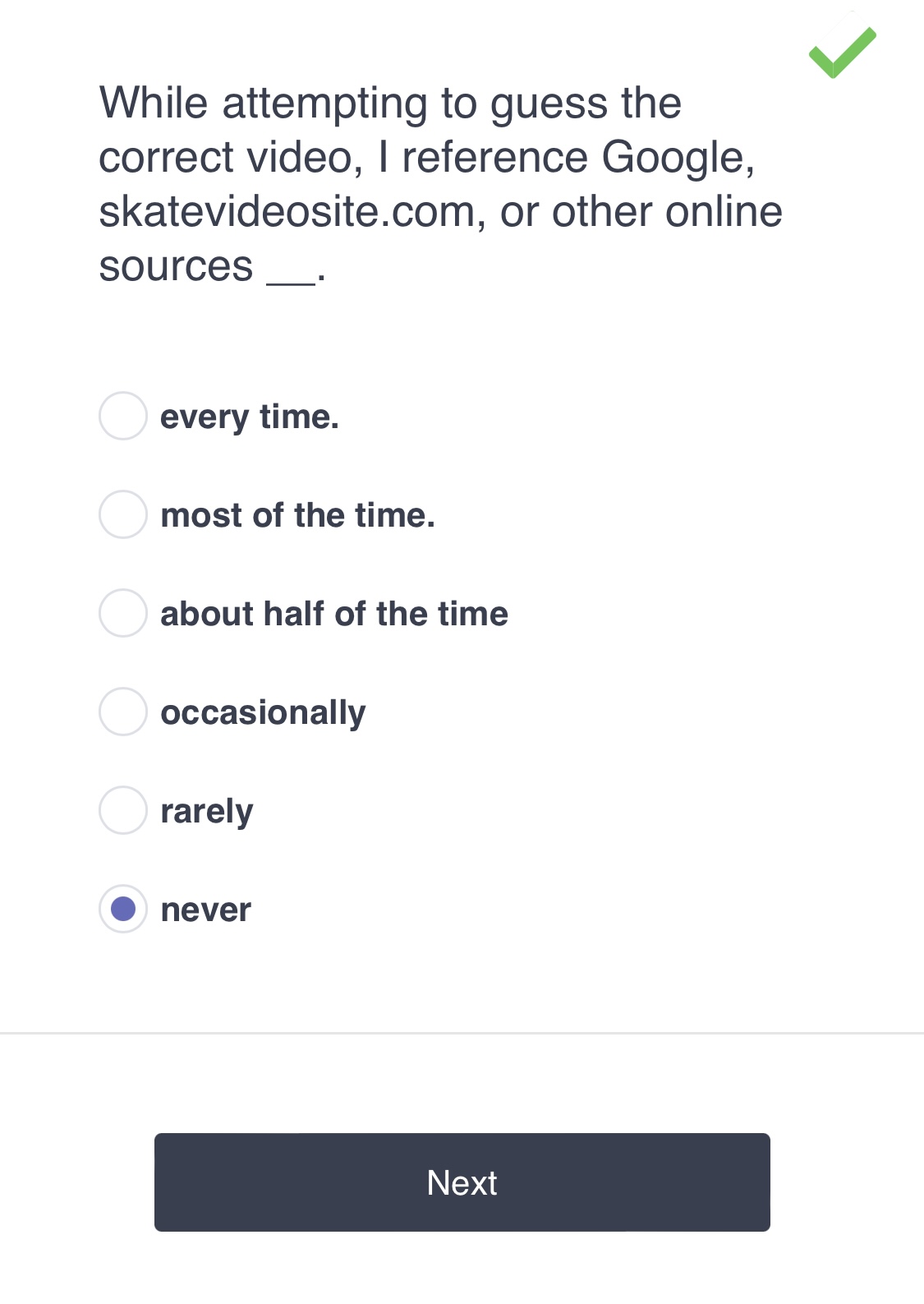924x1304 pixels.
Task: Select the 'every time.' radio button
Action: (x=123, y=416)
